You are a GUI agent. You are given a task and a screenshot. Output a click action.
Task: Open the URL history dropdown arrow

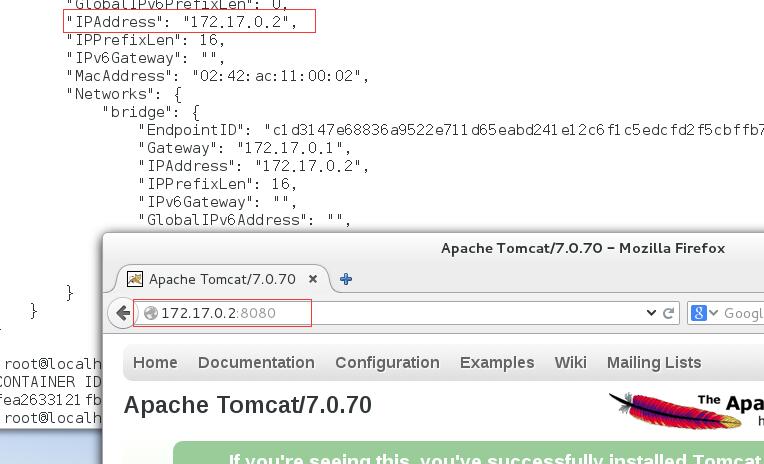coord(651,313)
